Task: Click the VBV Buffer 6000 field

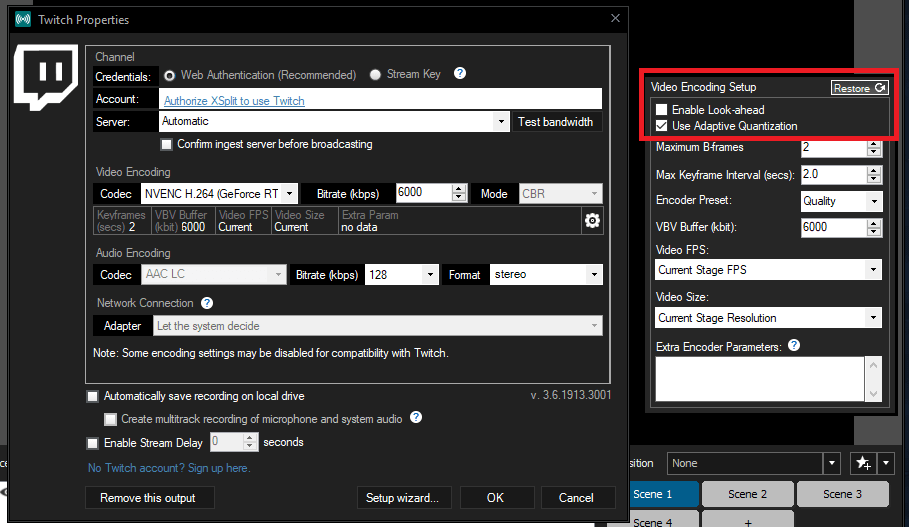Action: click(833, 227)
